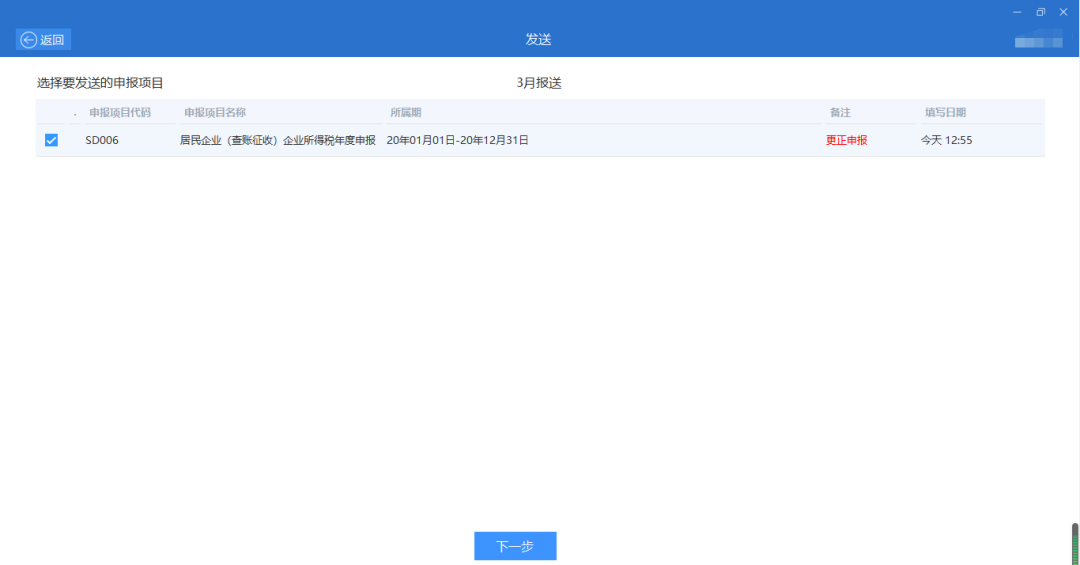
Task: Sort by 备注 column header
Action: point(840,112)
